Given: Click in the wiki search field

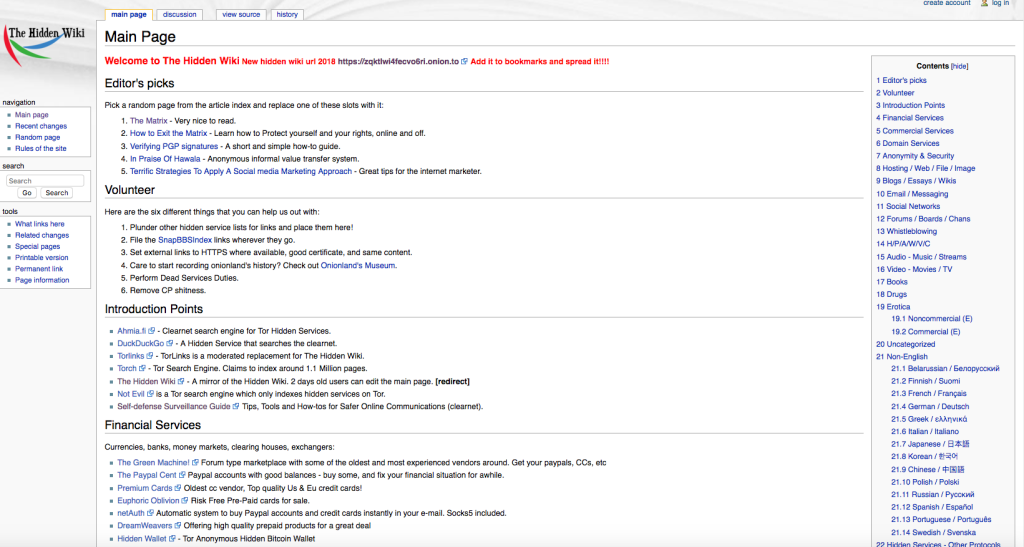Looking at the screenshot, I should pyautogui.click(x=45, y=181).
